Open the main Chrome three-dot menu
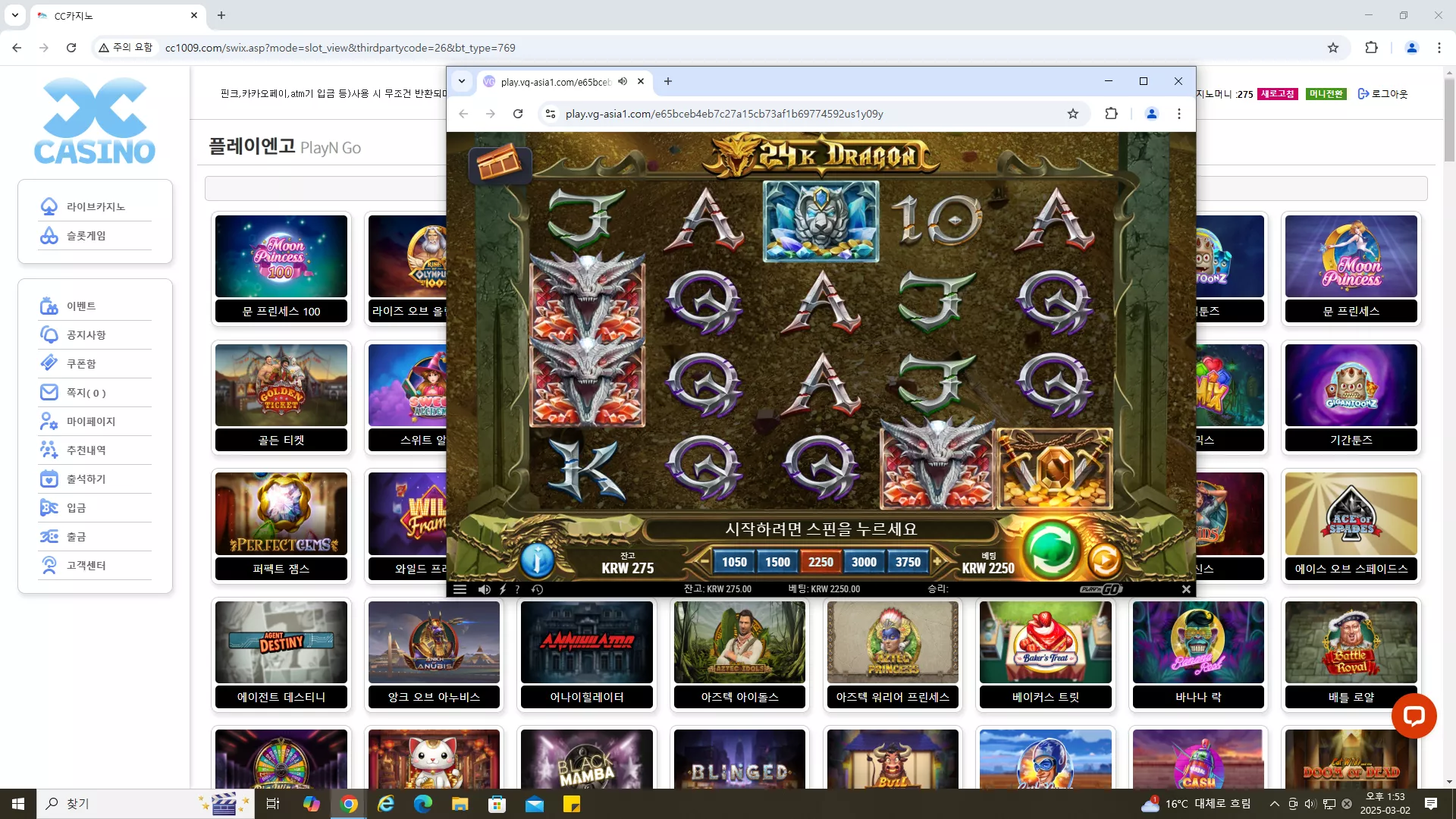The image size is (1456, 819). [1439, 48]
